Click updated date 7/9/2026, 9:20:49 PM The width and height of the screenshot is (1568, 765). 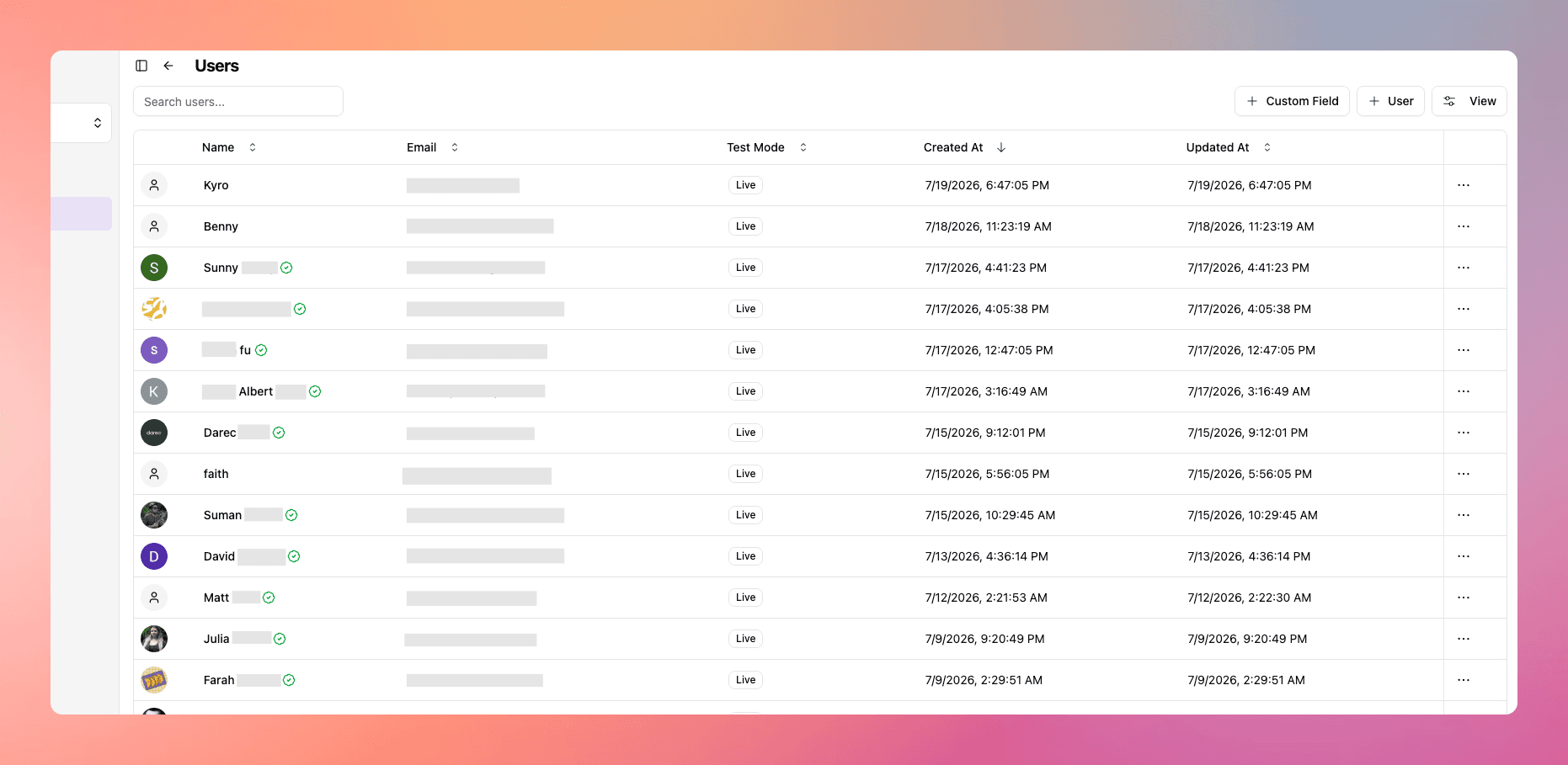point(1247,639)
